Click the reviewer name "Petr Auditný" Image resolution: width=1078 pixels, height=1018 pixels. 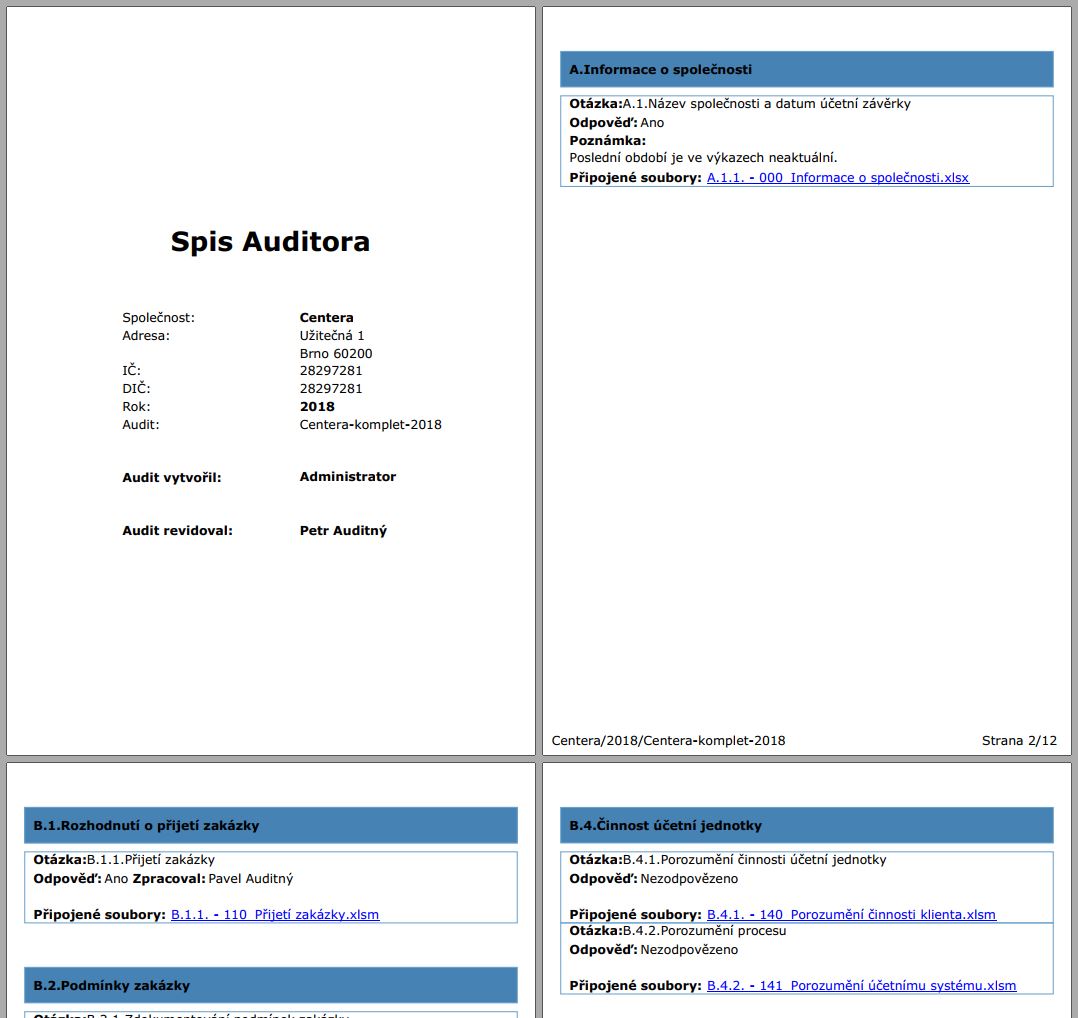click(x=343, y=531)
